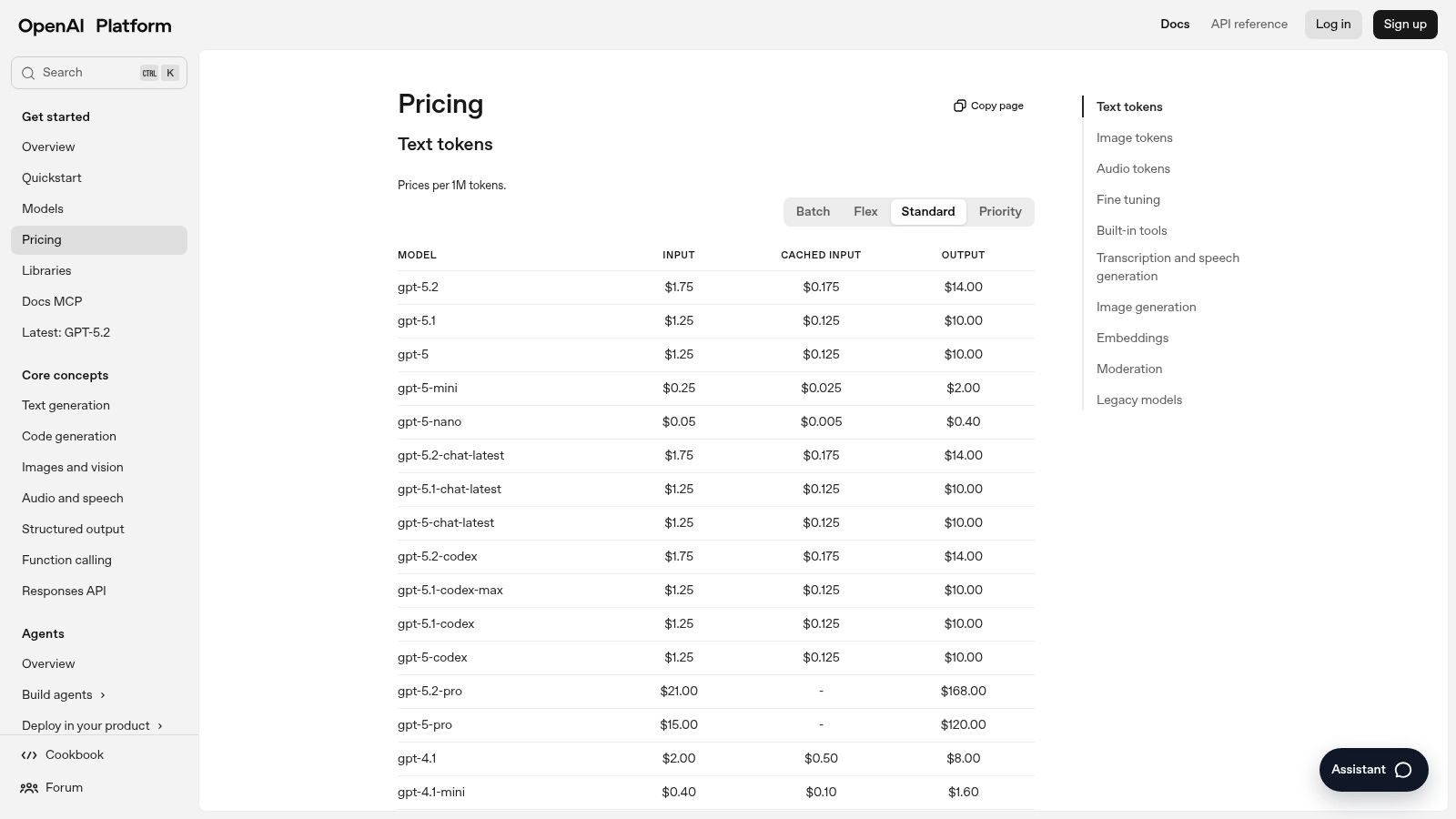Expand the Build agents section
This screenshot has height=819, width=1456.
(x=57, y=694)
